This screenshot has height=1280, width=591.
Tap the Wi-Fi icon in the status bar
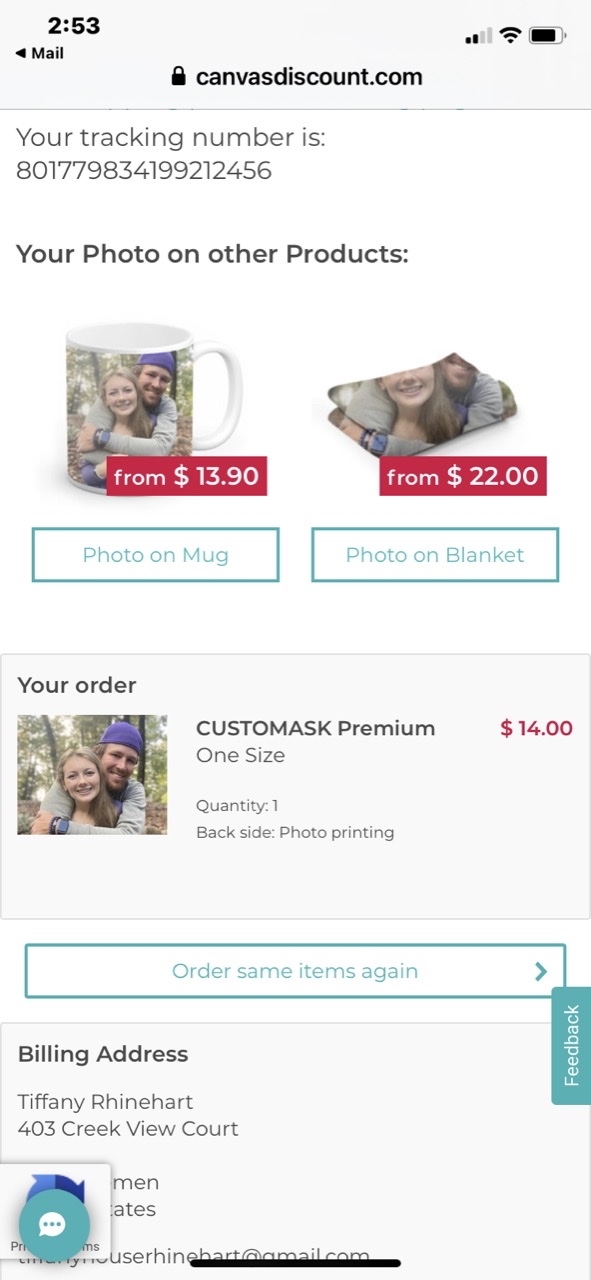click(x=510, y=33)
